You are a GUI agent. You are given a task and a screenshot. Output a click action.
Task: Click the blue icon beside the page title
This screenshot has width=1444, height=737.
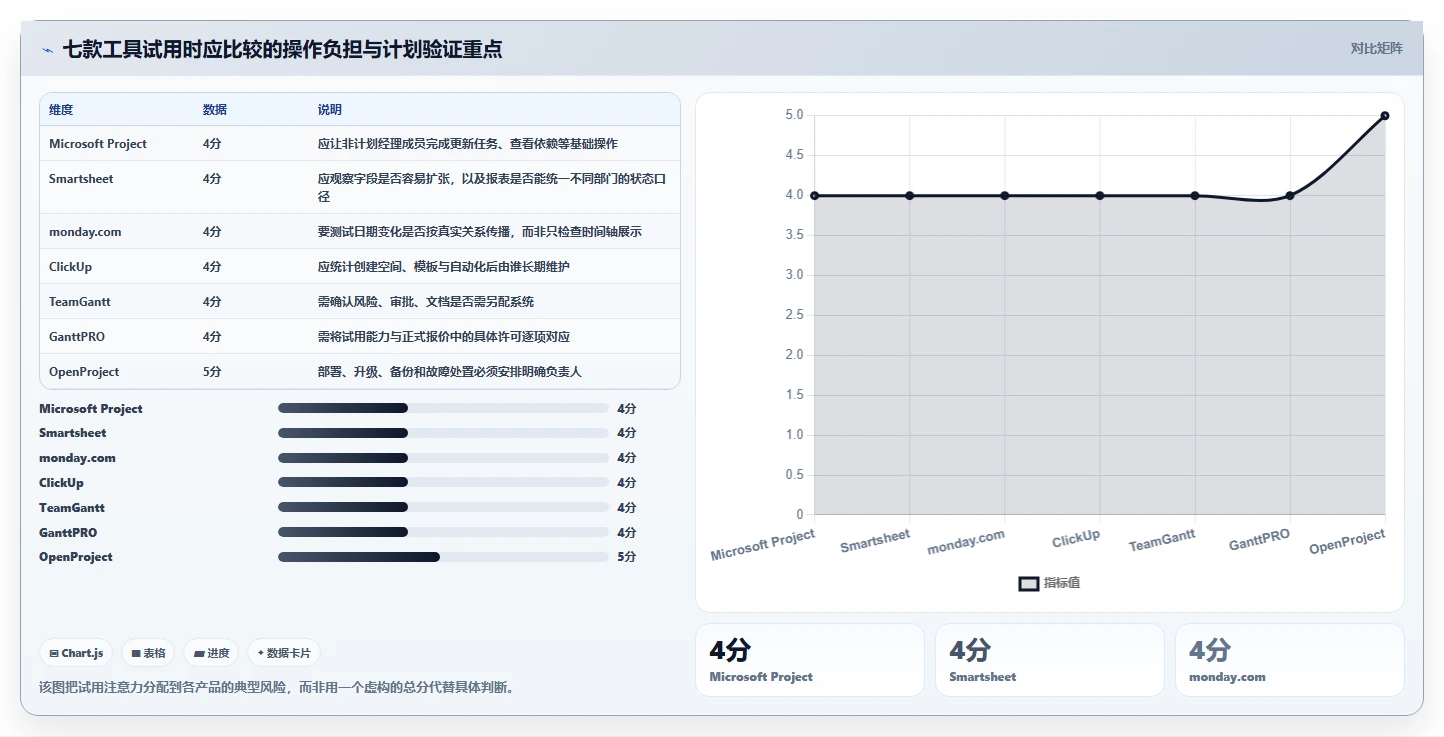coord(47,50)
